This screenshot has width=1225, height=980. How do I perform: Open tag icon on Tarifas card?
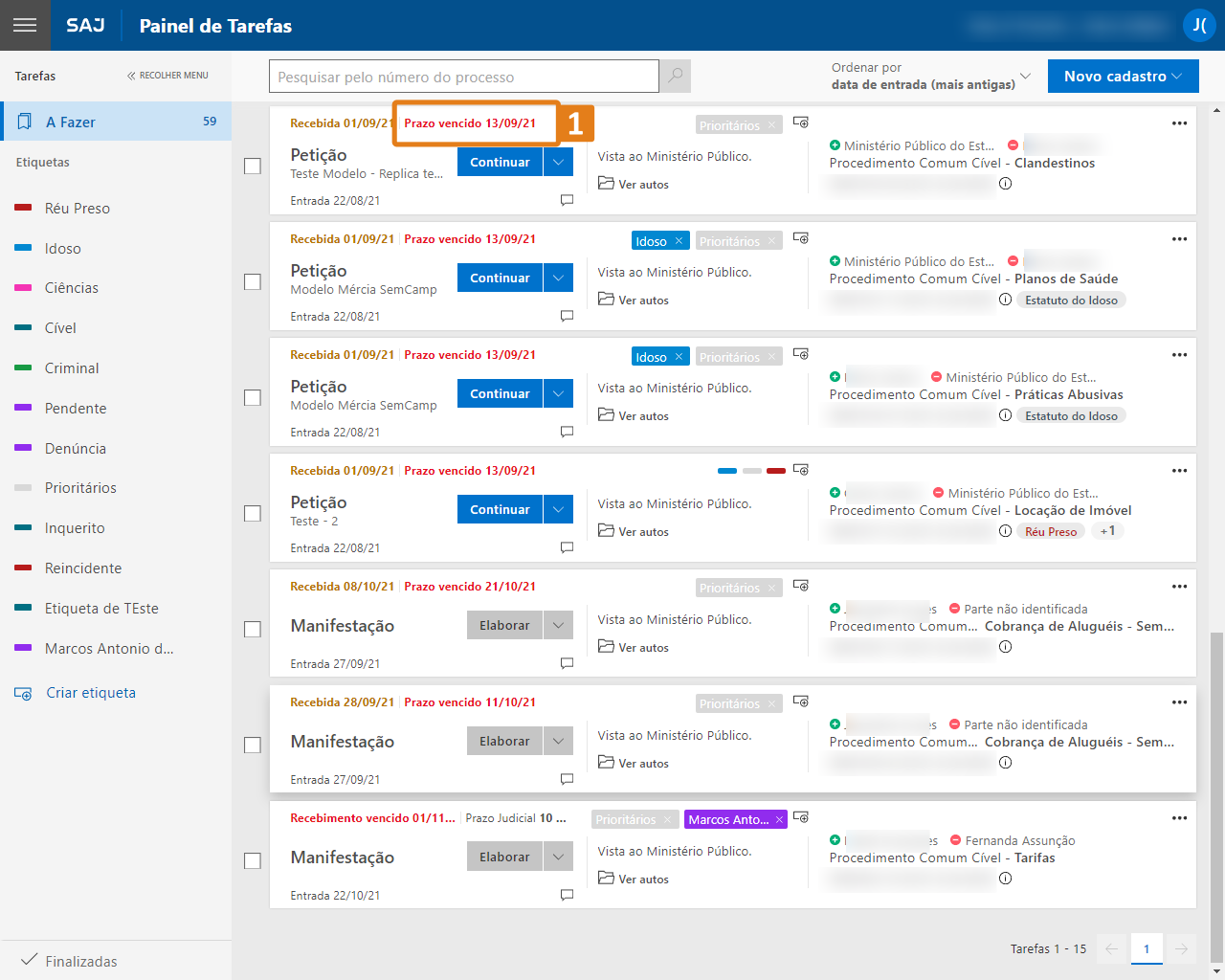(801, 817)
